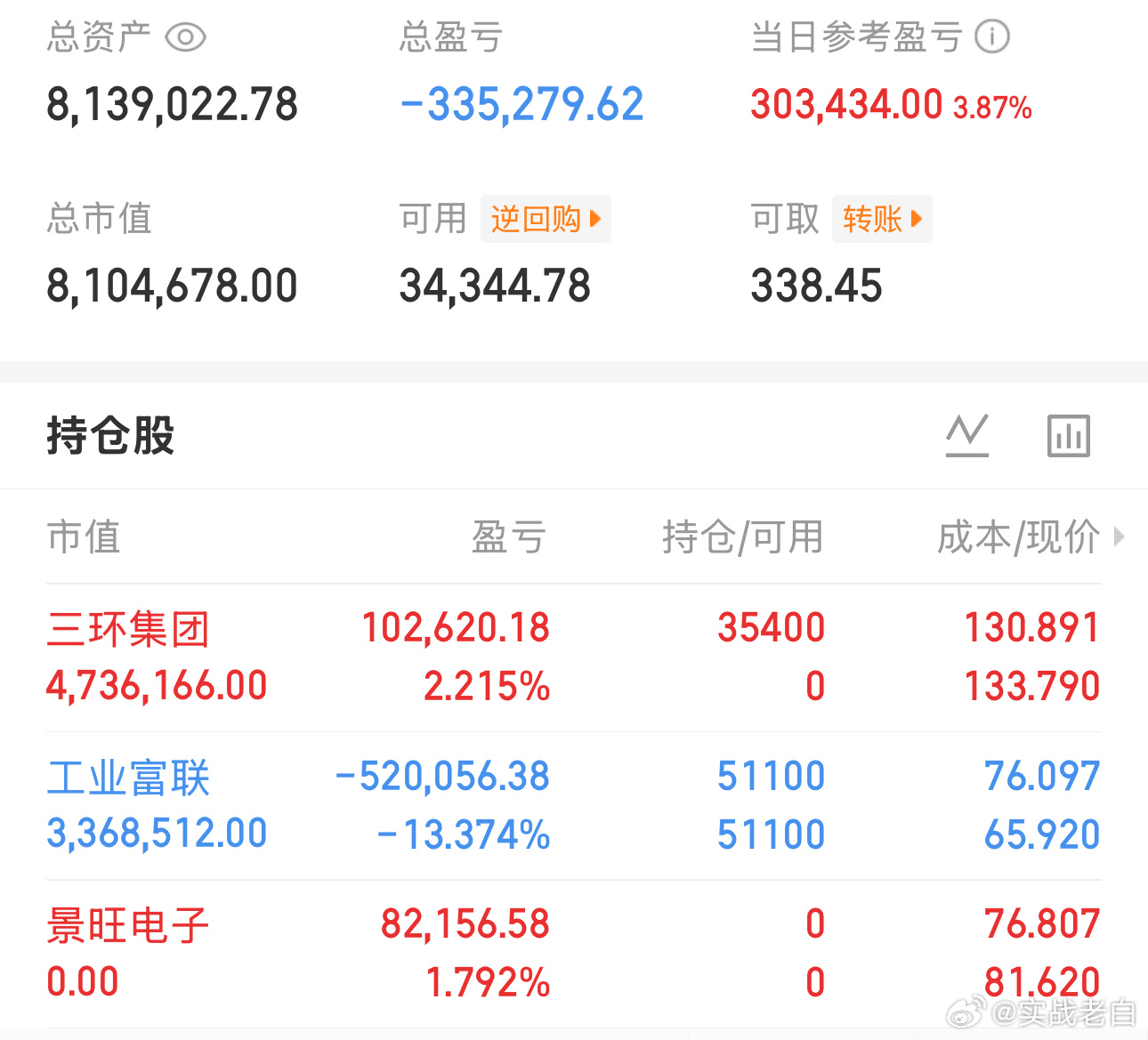The height and width of the screenshot is (1040, 1148).
Task: Tap the 转账 transfer button
Action: click(882, 219)
